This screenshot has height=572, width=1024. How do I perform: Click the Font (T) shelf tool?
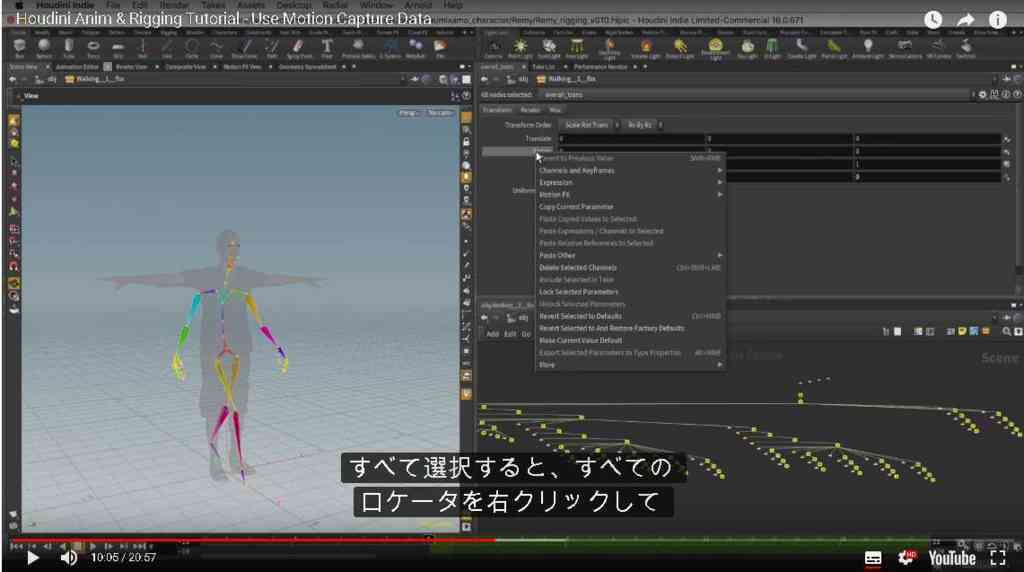pos(327,47)
